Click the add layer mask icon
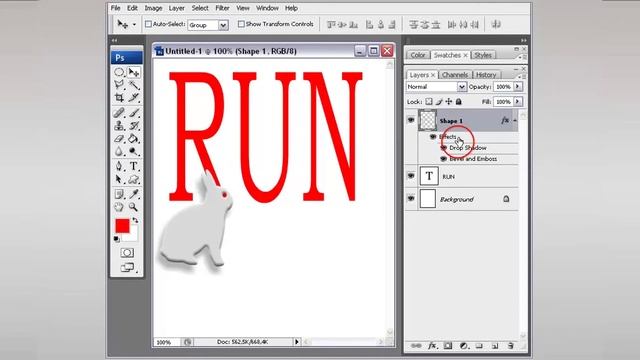Image resolution: width=640 pixels, height=360 pixels. [448, 346]
